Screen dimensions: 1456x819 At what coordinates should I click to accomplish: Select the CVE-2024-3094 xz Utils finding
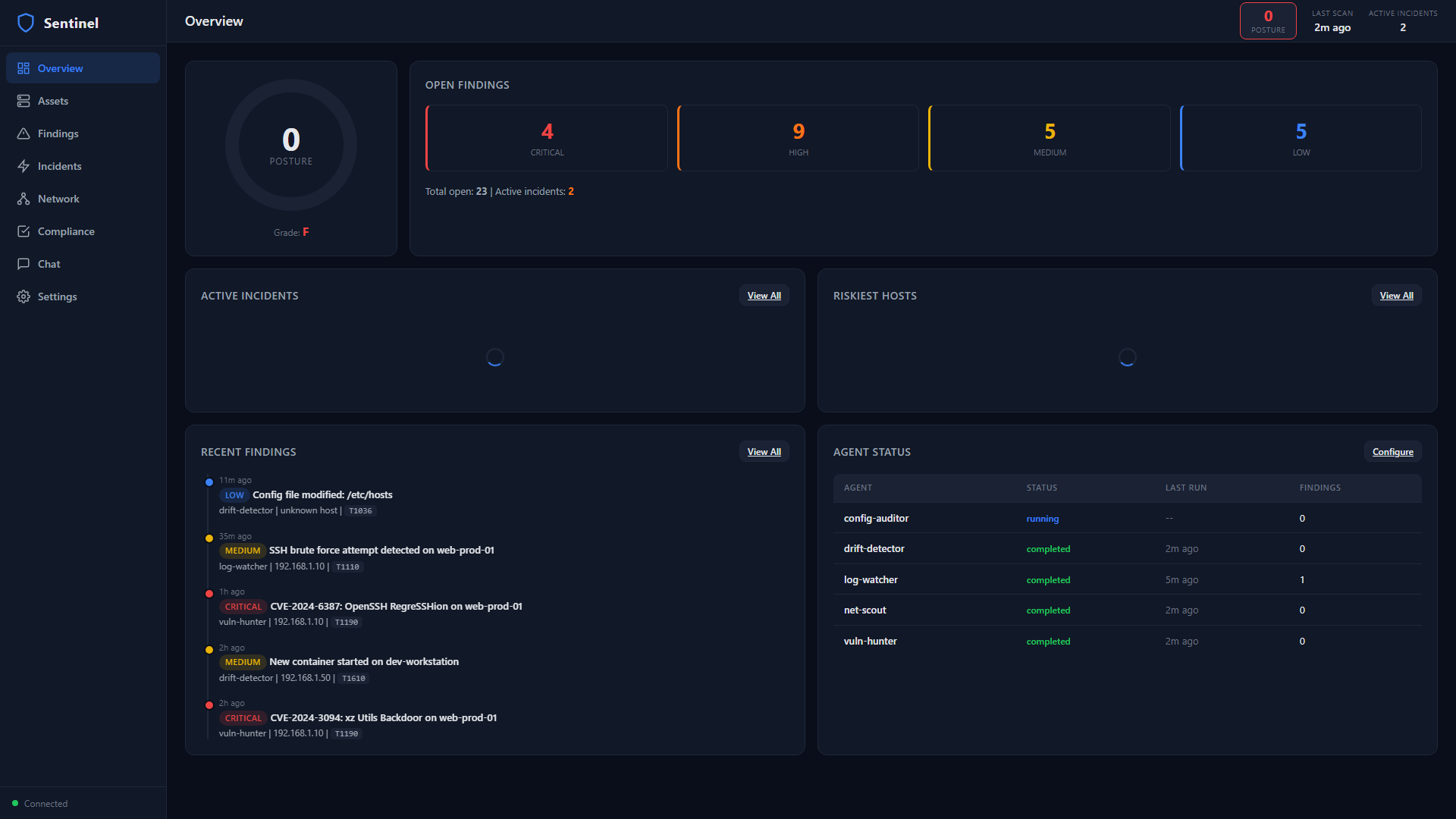tap(383, 717)
